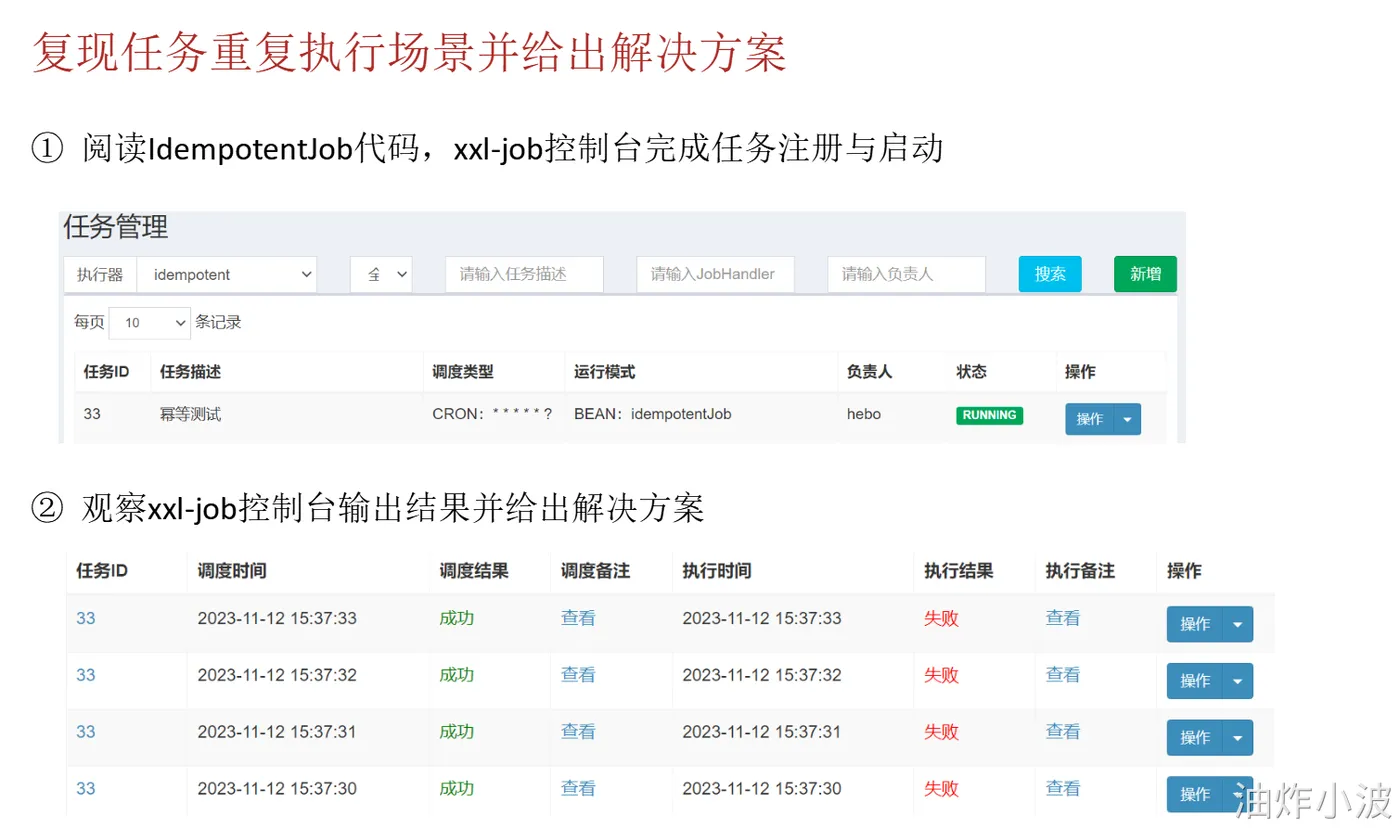The height and width of the screenshot is (828, 1400).
Task: Click the 调度备注 column header
Action: tap(596, 571)
